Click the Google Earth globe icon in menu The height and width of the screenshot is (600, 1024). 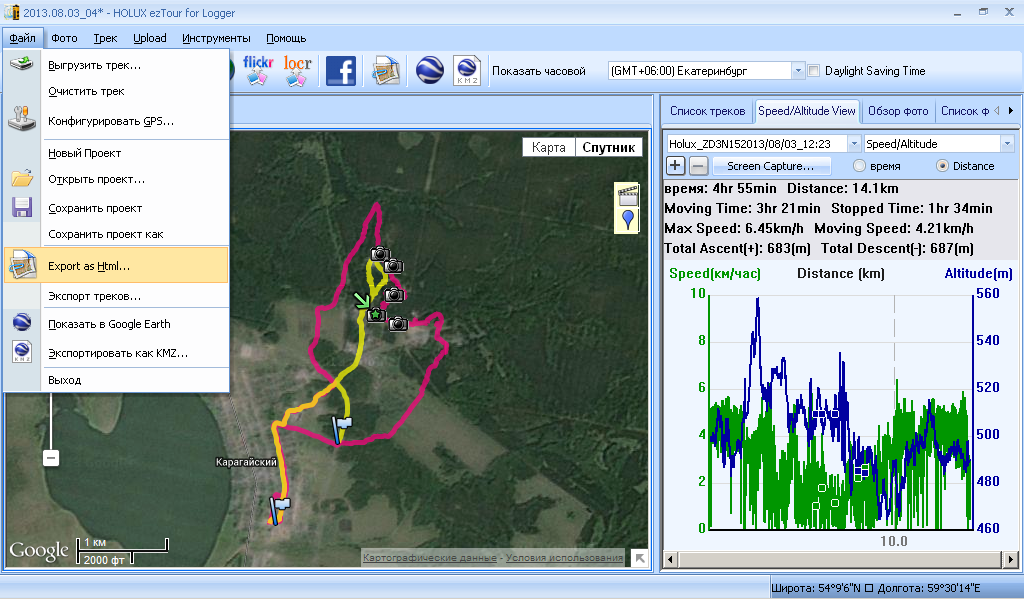(22, 323)
